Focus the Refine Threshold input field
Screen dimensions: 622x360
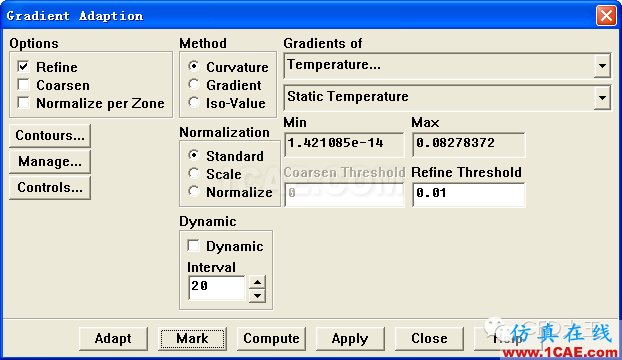(468, 194)
